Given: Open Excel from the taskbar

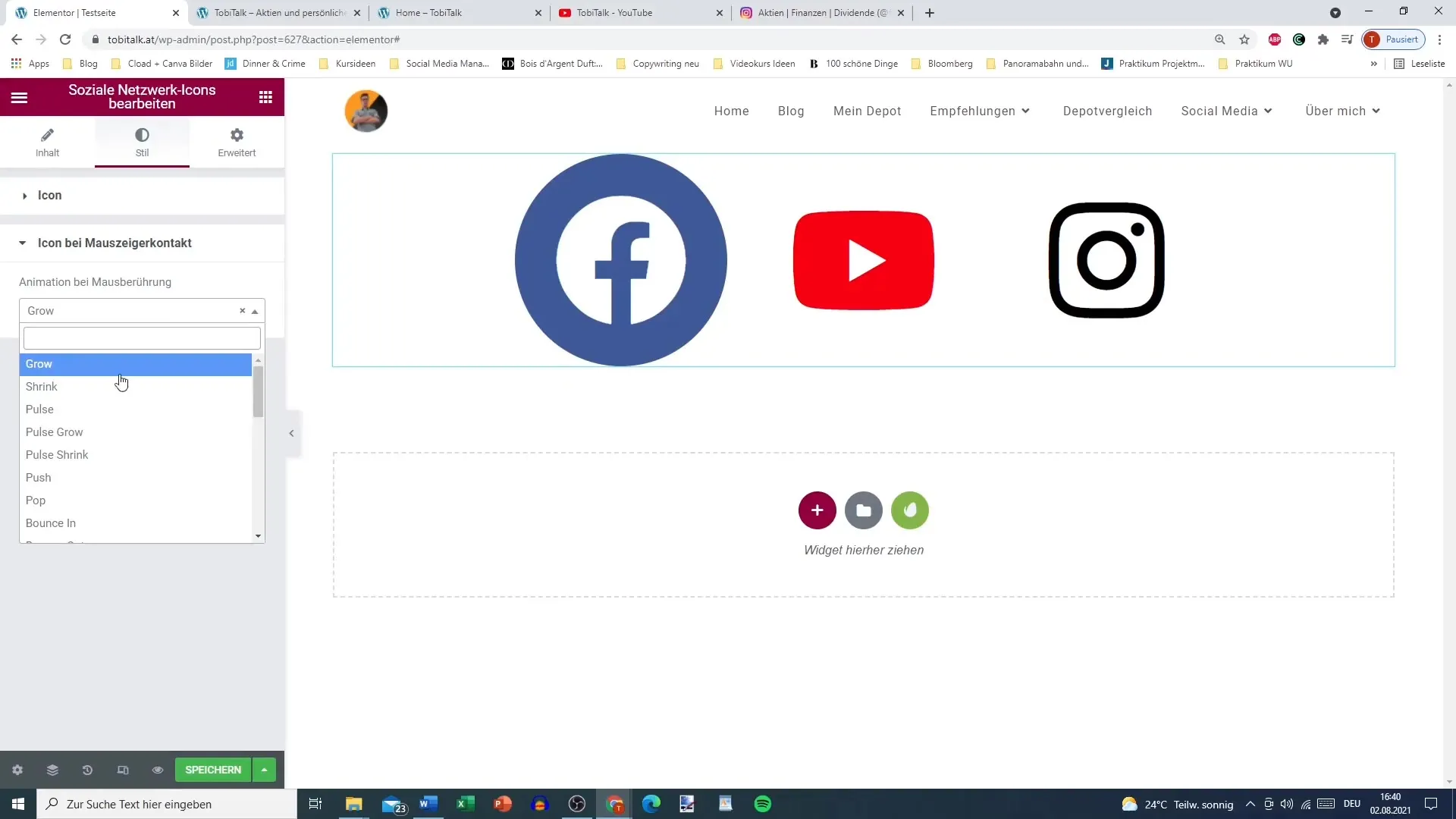Looking at the screenshot, I should pyautogui.click(x=466, y=804).
